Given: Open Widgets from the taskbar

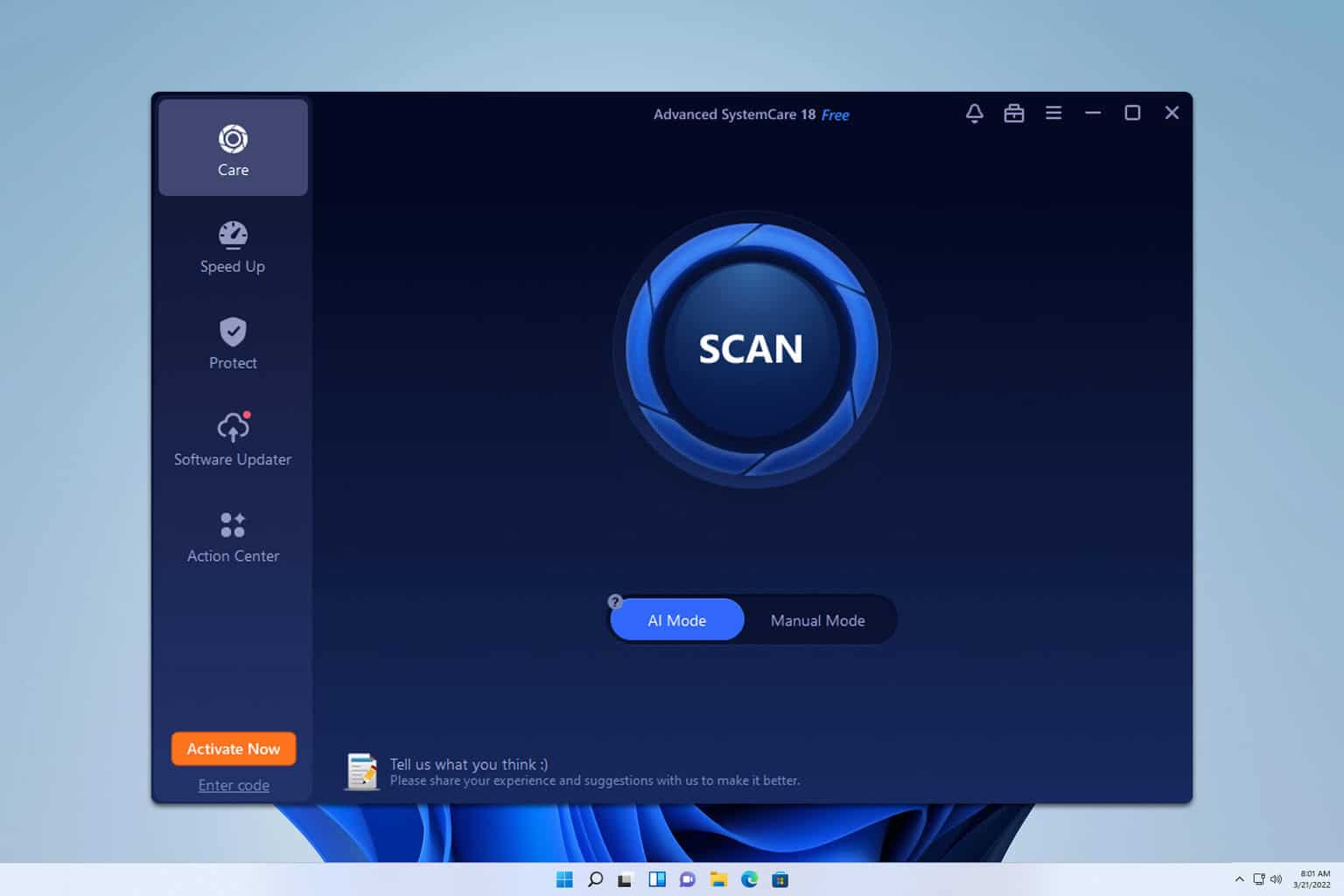Looking at the screenshot, I should click(x=657, y=879).
